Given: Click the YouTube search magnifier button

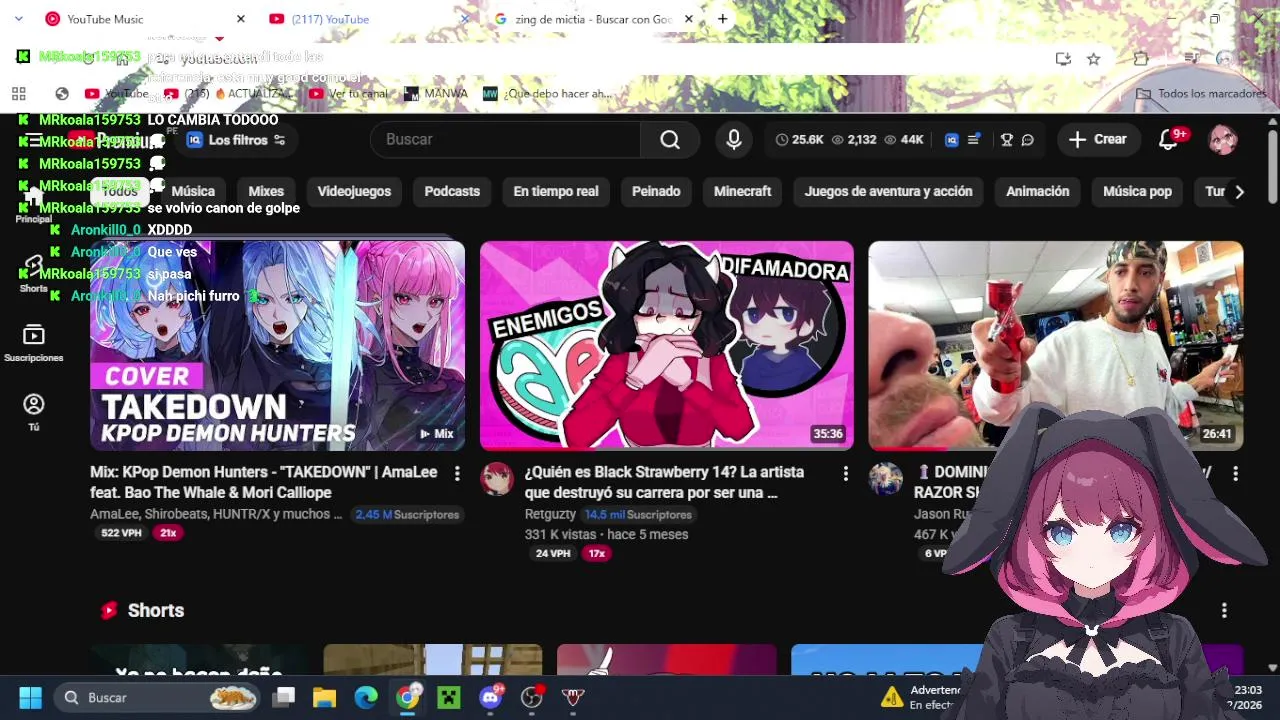Looking at the screenshot, I should (670, 140).
